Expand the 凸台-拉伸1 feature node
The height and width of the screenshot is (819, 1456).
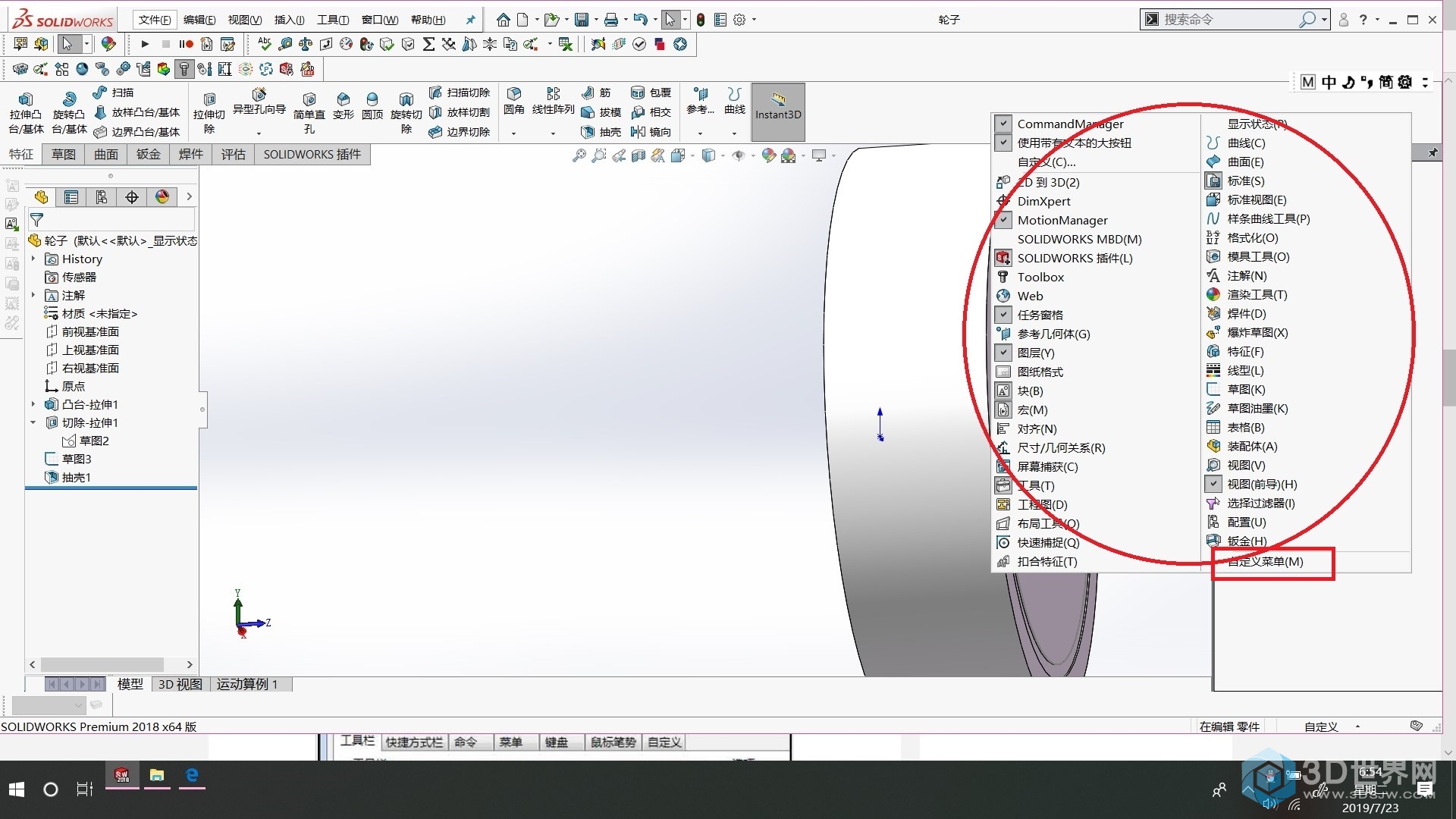click(x=33, y=404)
